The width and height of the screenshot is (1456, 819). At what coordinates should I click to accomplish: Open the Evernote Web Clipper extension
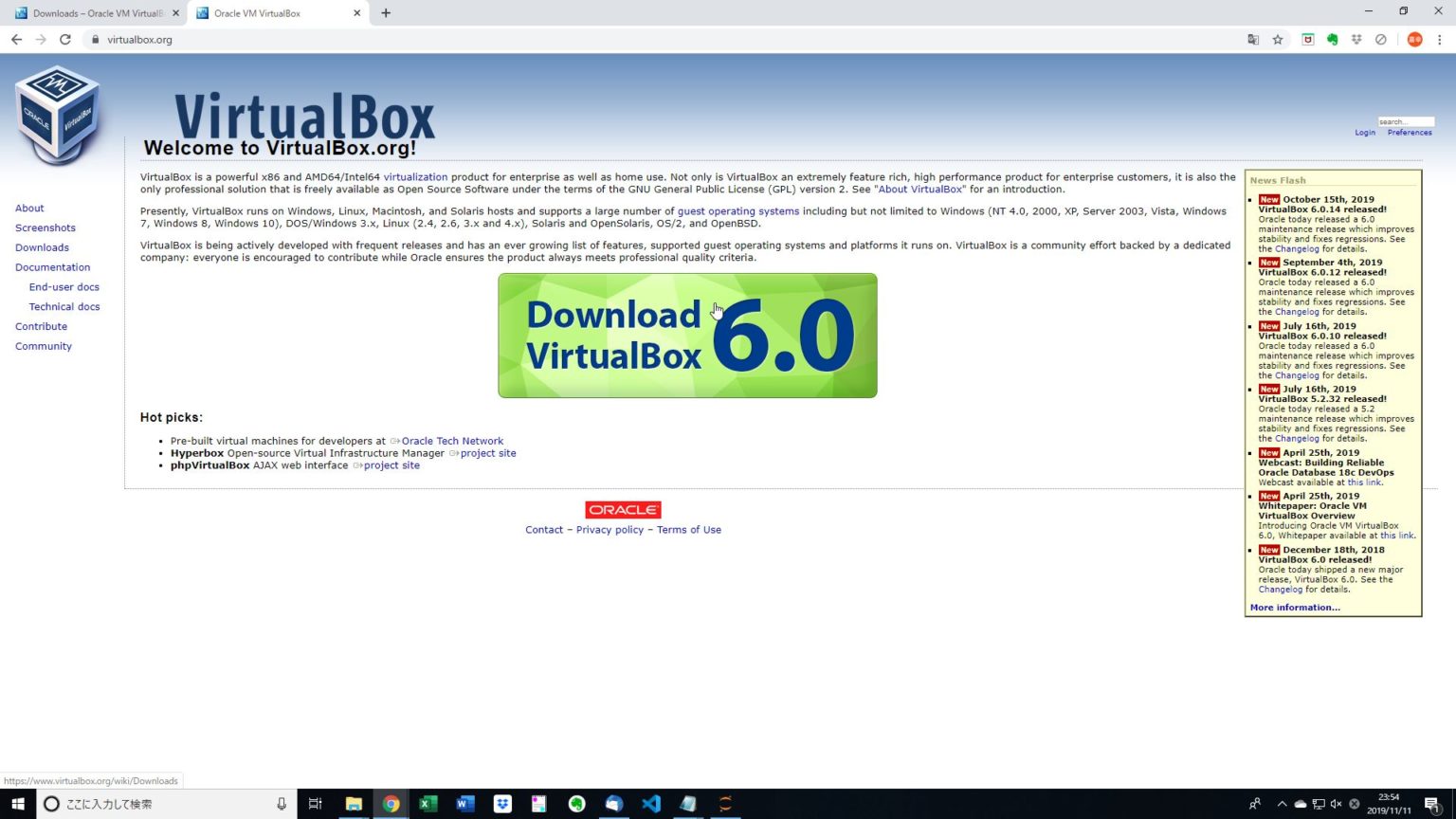pos(1333,40)
